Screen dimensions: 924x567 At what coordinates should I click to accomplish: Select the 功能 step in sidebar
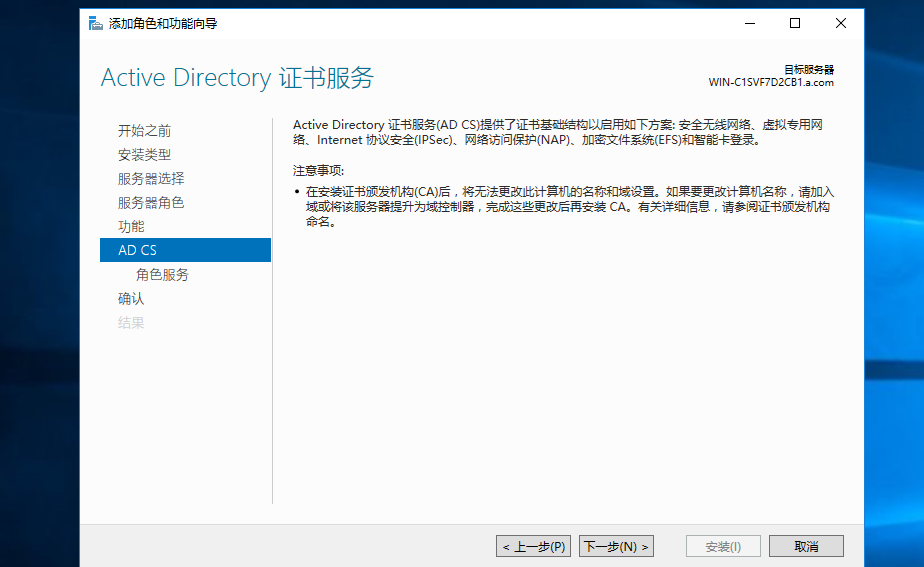[131, 226]
